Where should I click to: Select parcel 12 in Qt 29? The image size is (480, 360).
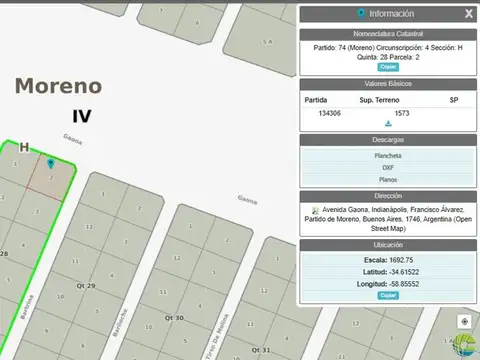click(89, 227)
